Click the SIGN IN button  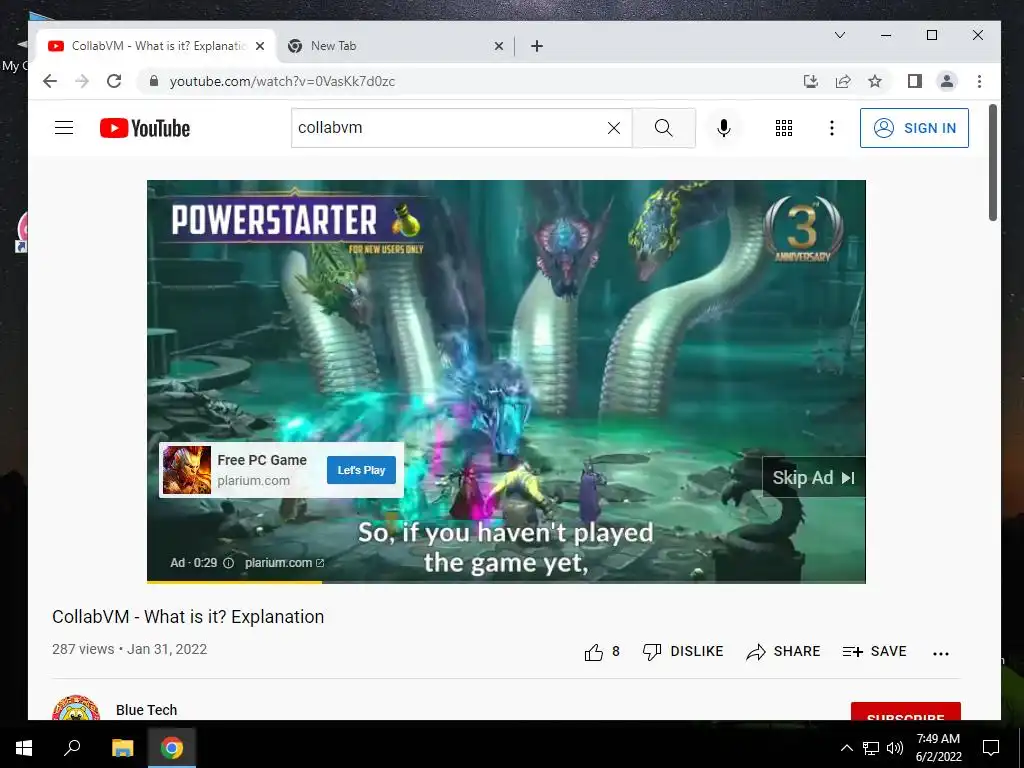point(914,128)
